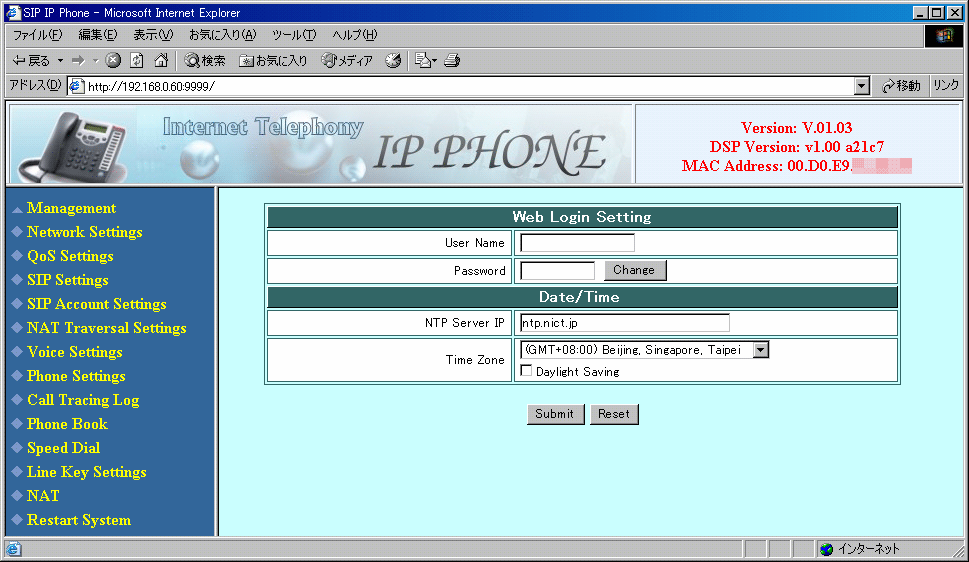Click the Print icon in toolbar
Screen dimensions: 969x562
point(452,61)
